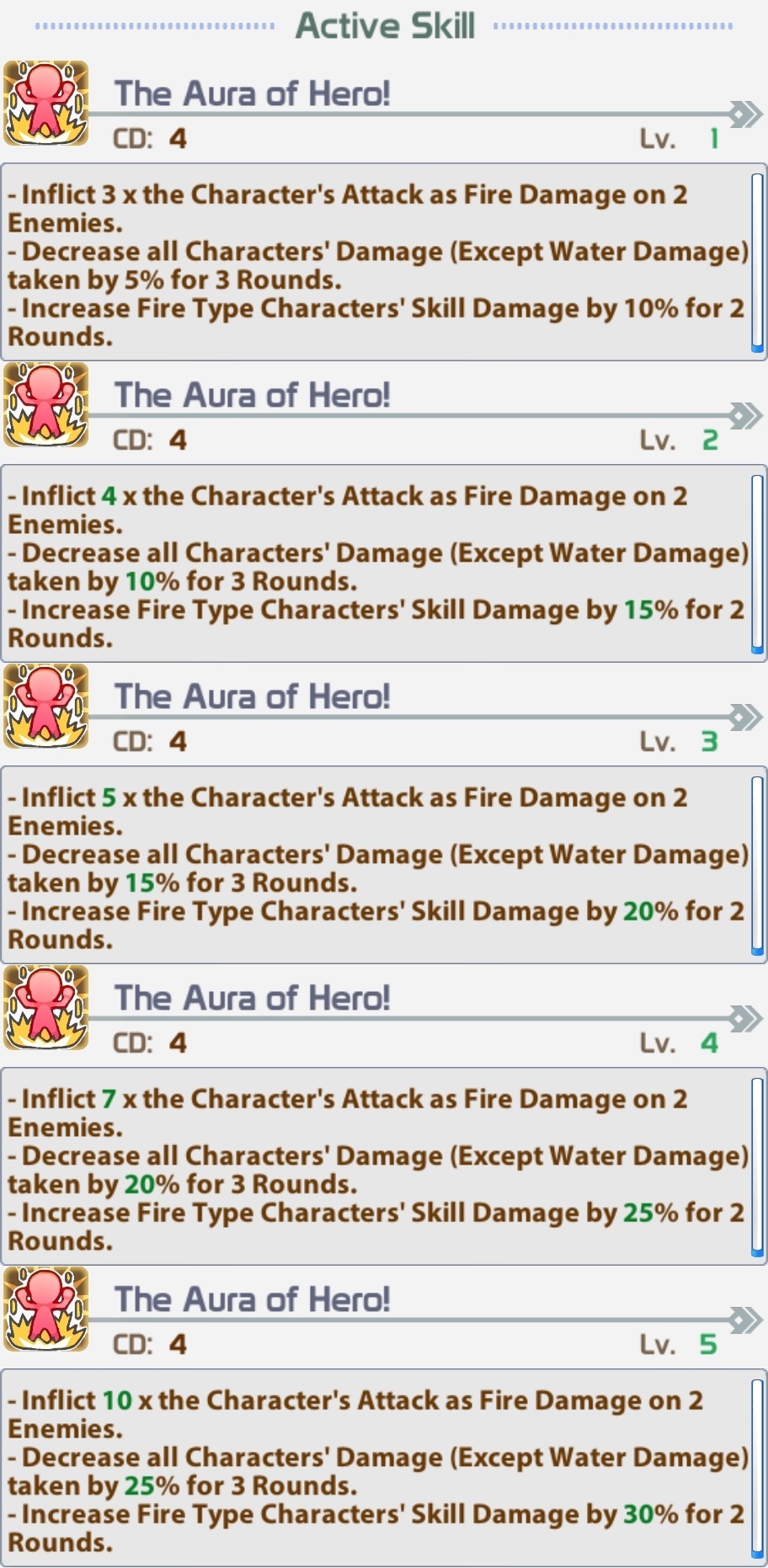
Task: Click the Level 4 Aura of Hero skill icon
Action: click(46, 1008)
